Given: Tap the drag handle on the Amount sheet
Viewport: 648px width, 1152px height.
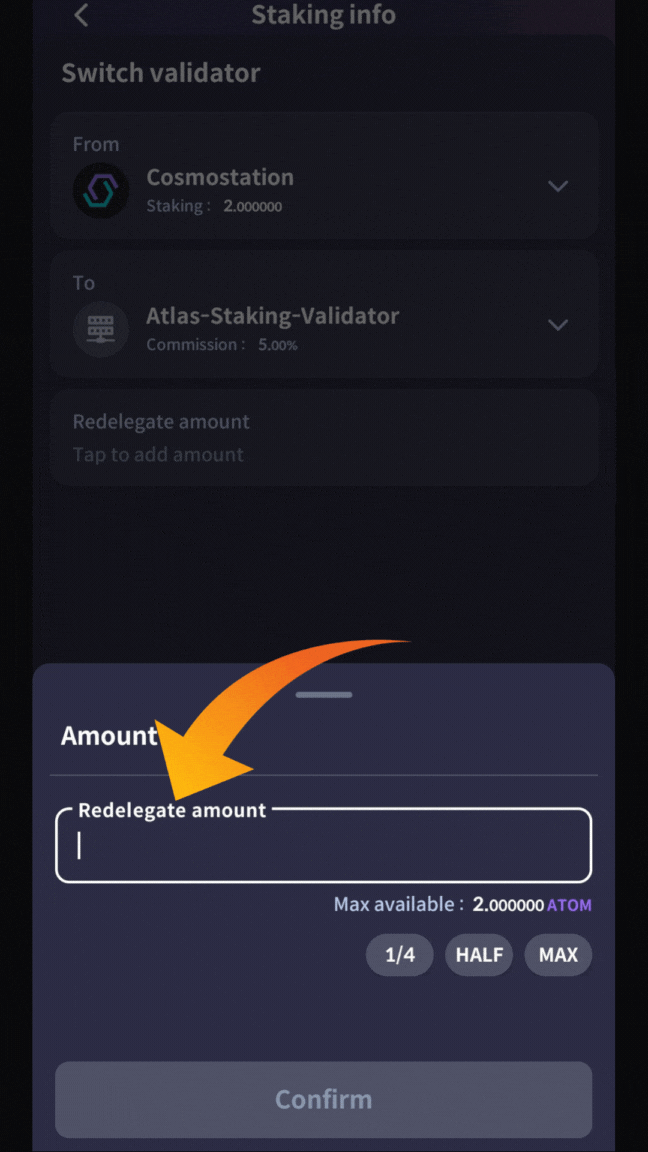Looking at the screenshot, I should [324, 694].
